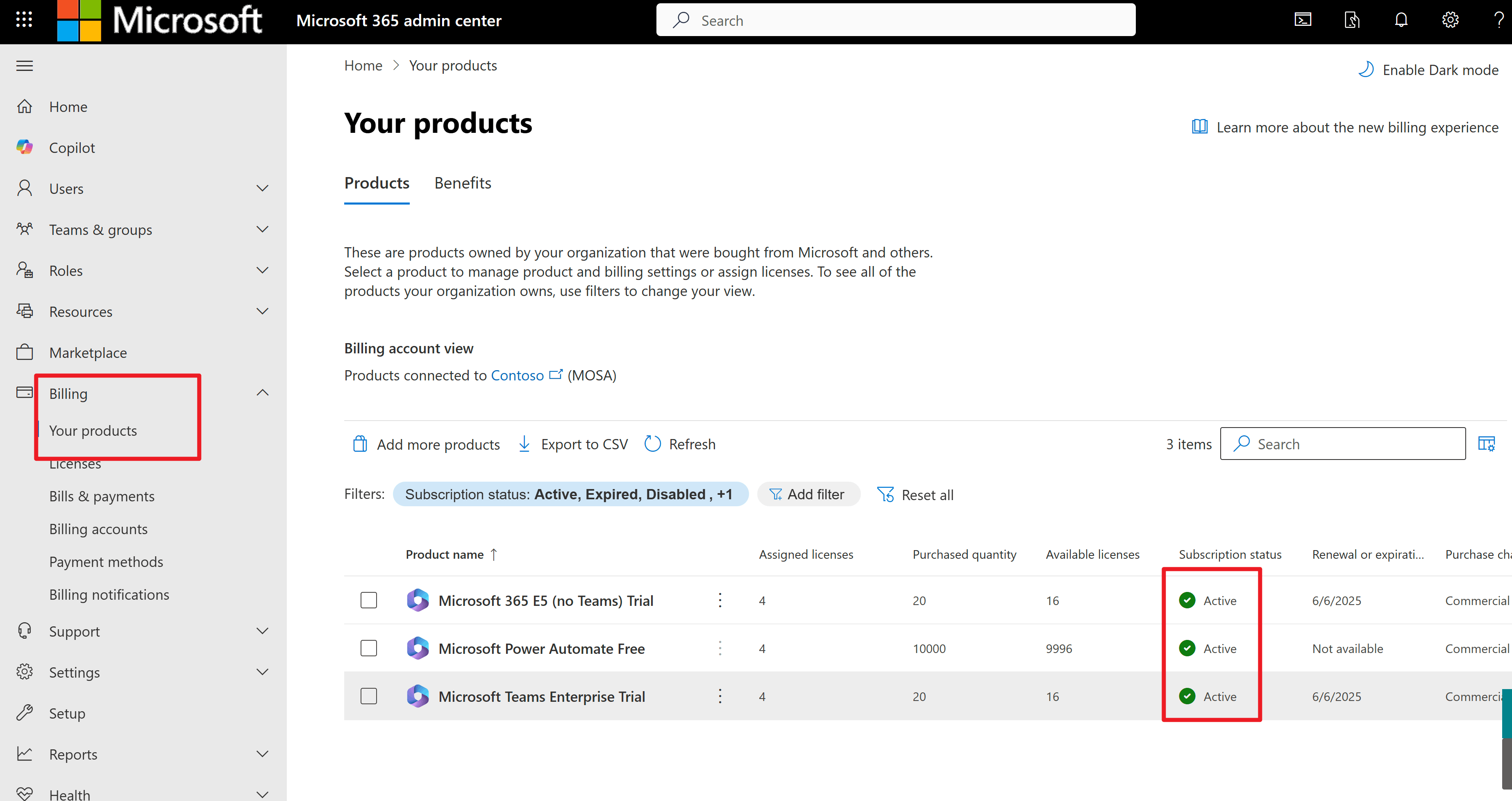Expand the Teams & groups chevron
The height and width of the screenshot is (801, 1512).
pos(262,230)
